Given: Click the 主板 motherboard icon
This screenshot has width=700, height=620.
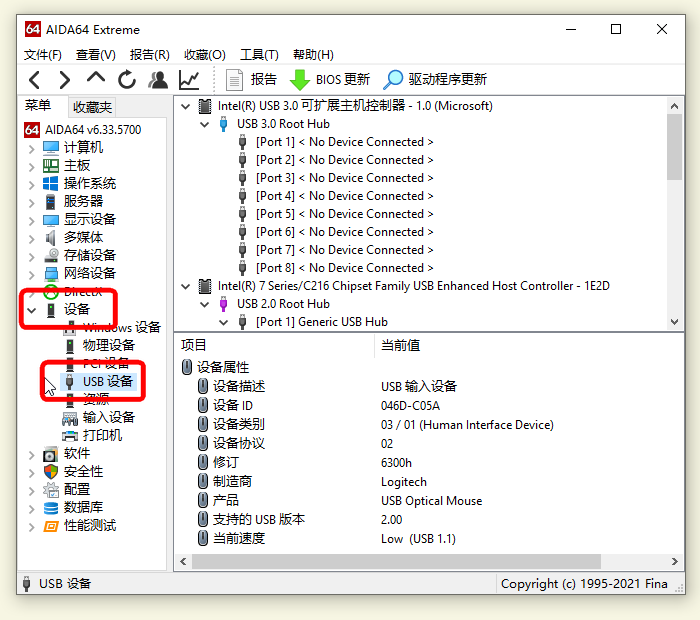Looking at the screenshot, I should coord(50,166).
